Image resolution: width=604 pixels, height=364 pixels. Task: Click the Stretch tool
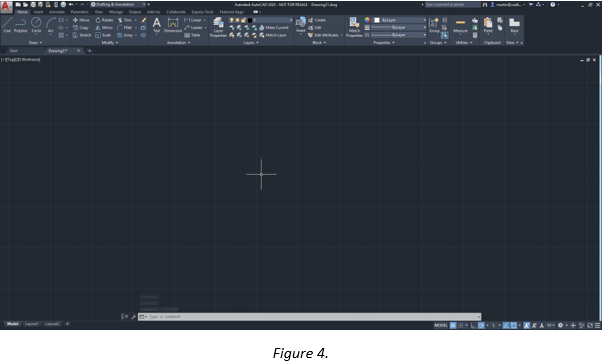tap(82, 35)
